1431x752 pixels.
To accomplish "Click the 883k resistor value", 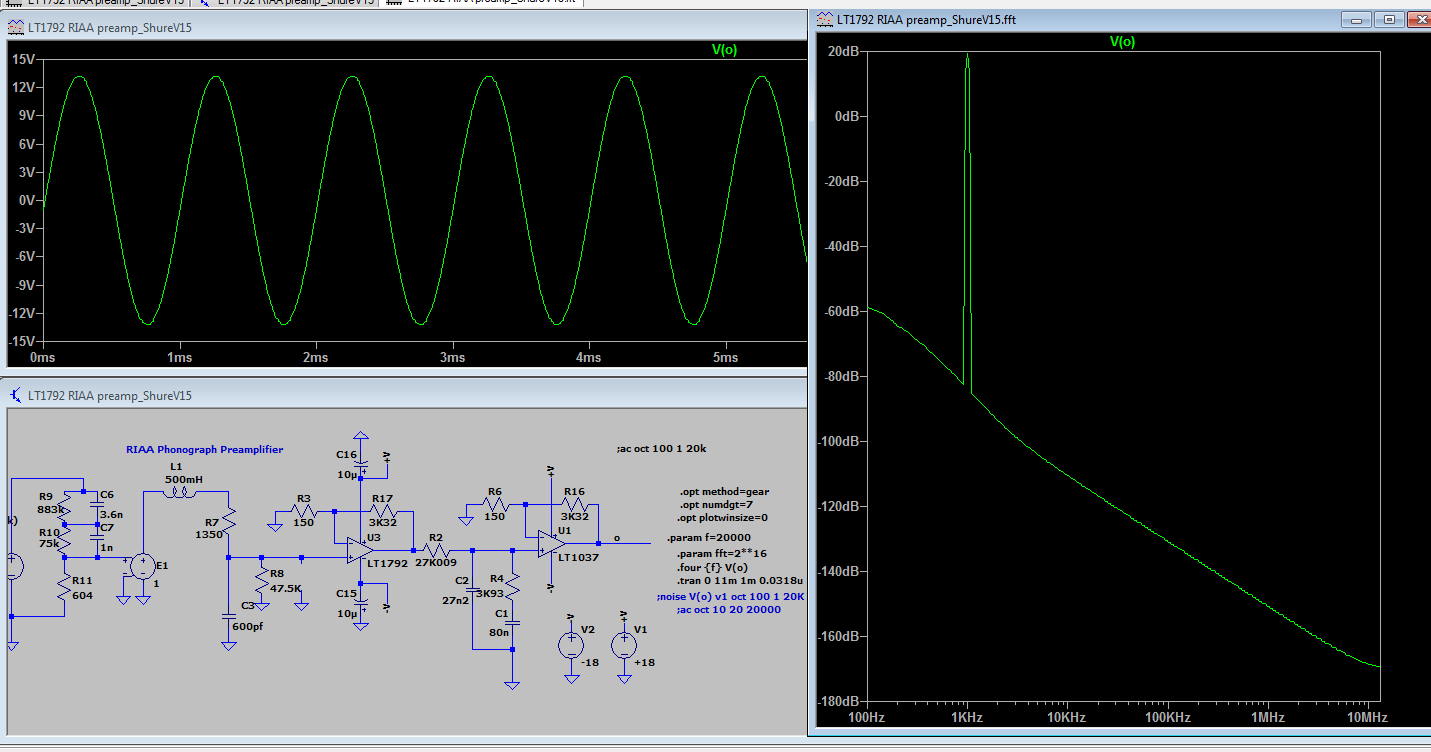I will [52, 508].
